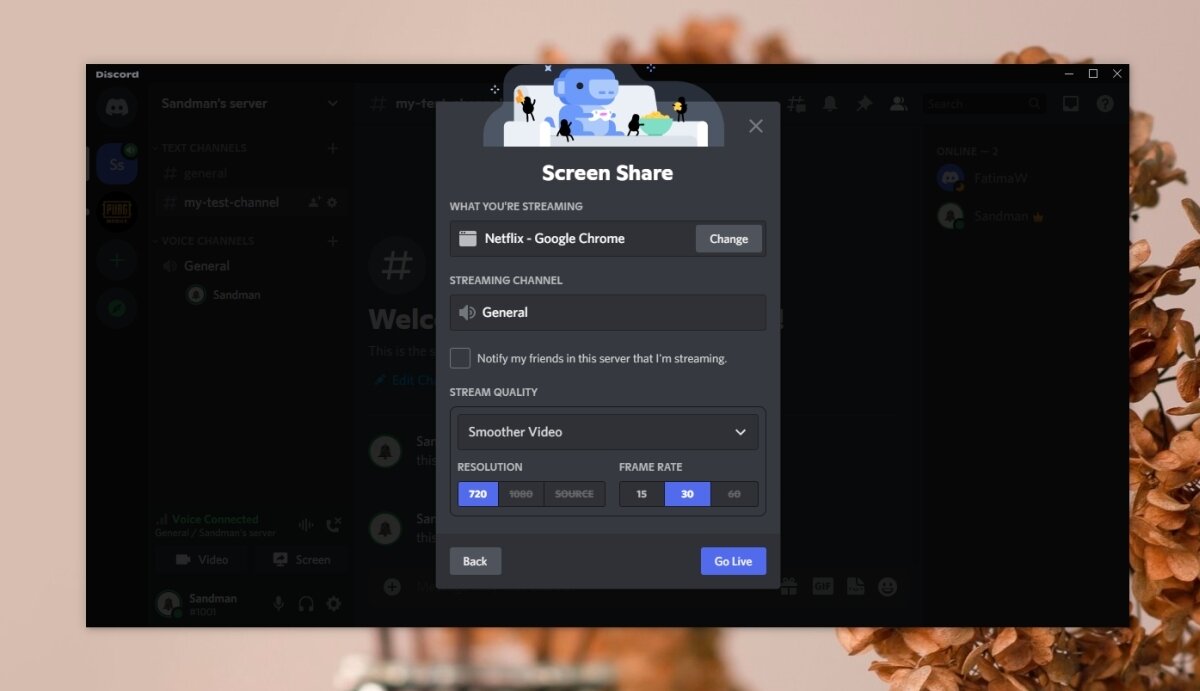1200x691 pixels.
Task: Open the Smoother Video quality dropdown
Action: point(608,432)
